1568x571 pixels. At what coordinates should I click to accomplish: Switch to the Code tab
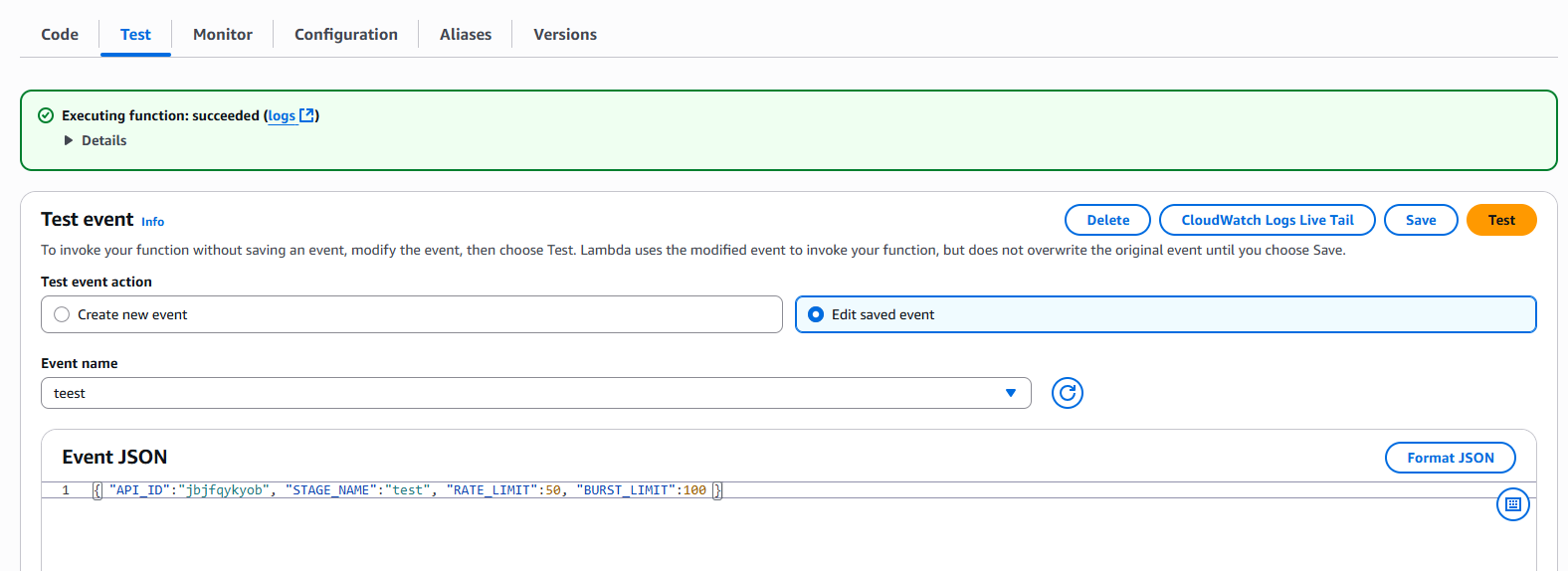pyautogui.click(x=60, y=34)
